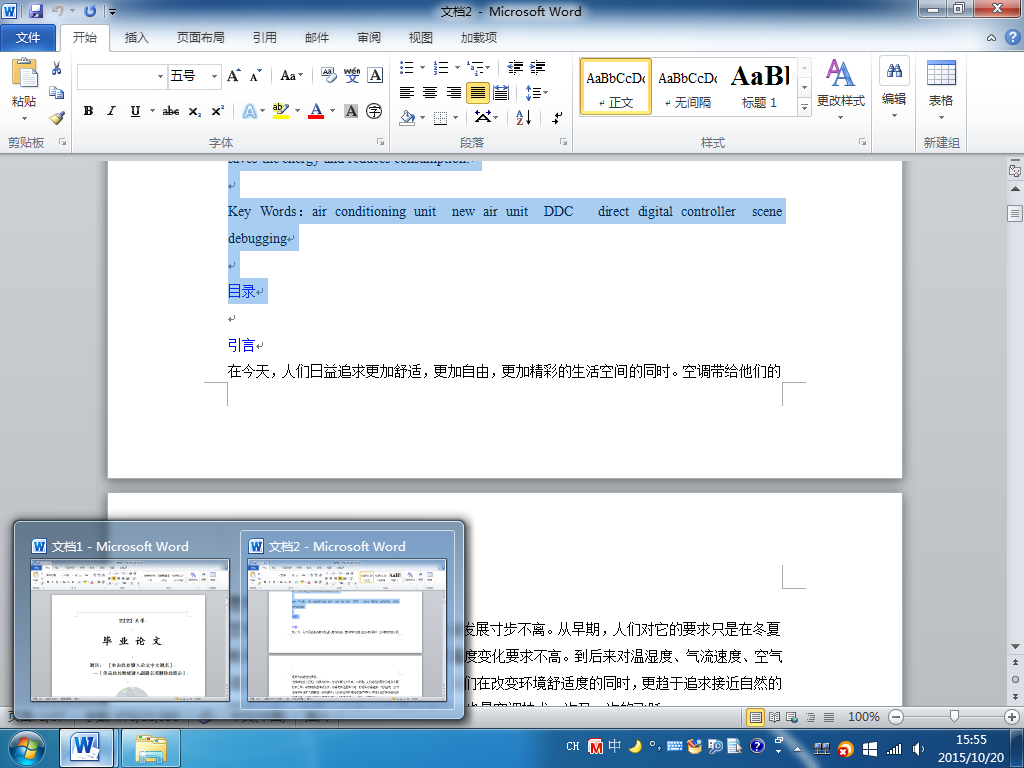Open the folder Explorer taskbar icon
Image resolution: width=1024 pixels, height=768 pixels.
click(151, 748)
